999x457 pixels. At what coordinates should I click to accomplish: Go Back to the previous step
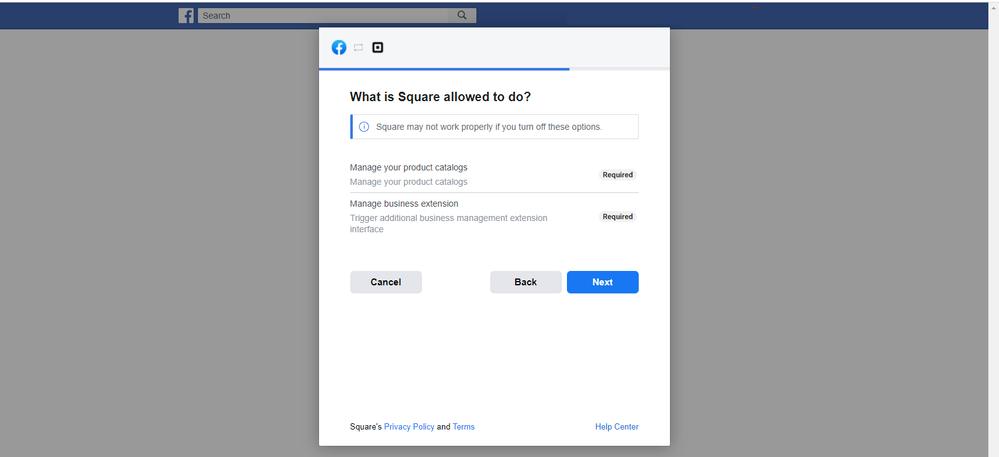pos(526,282)
